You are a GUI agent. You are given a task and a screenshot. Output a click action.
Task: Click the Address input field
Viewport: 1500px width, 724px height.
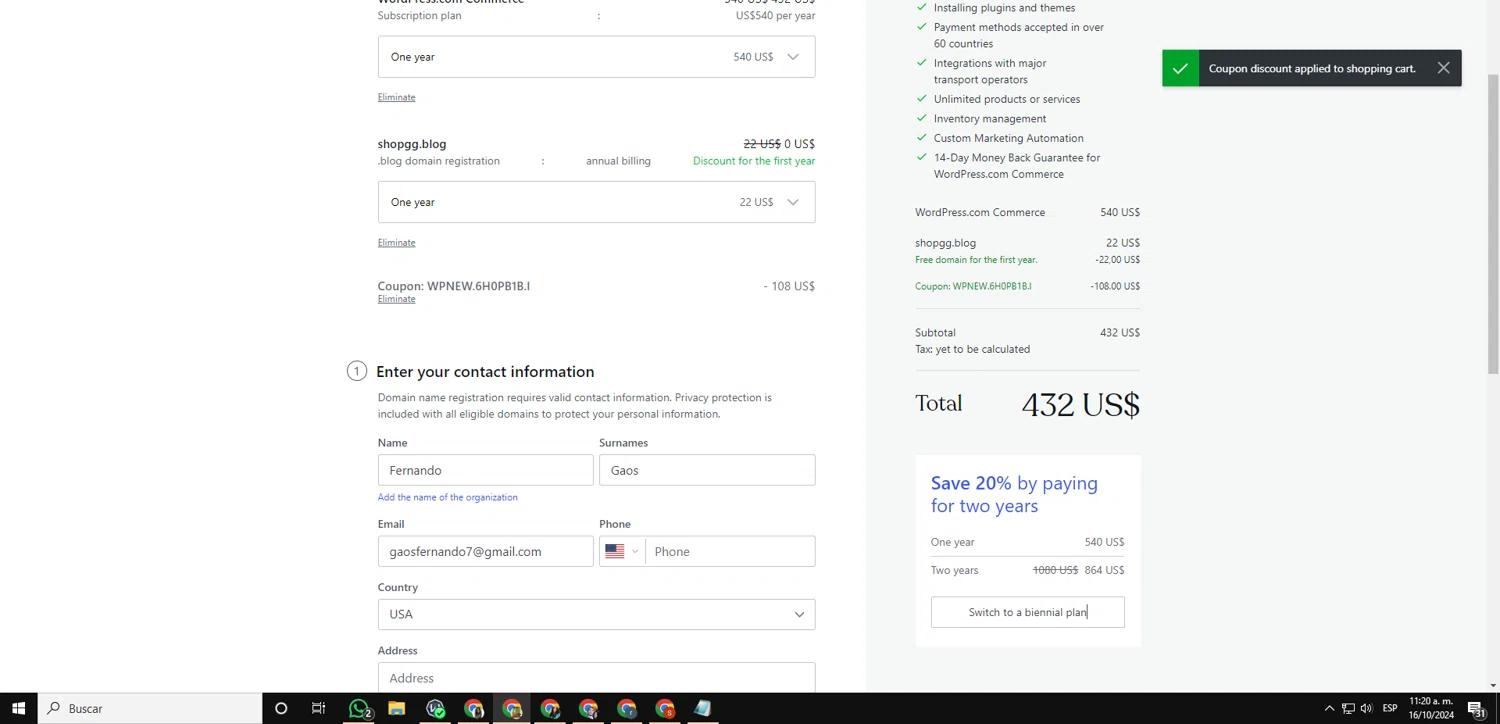pyautogui.click(x=596, y=677)
